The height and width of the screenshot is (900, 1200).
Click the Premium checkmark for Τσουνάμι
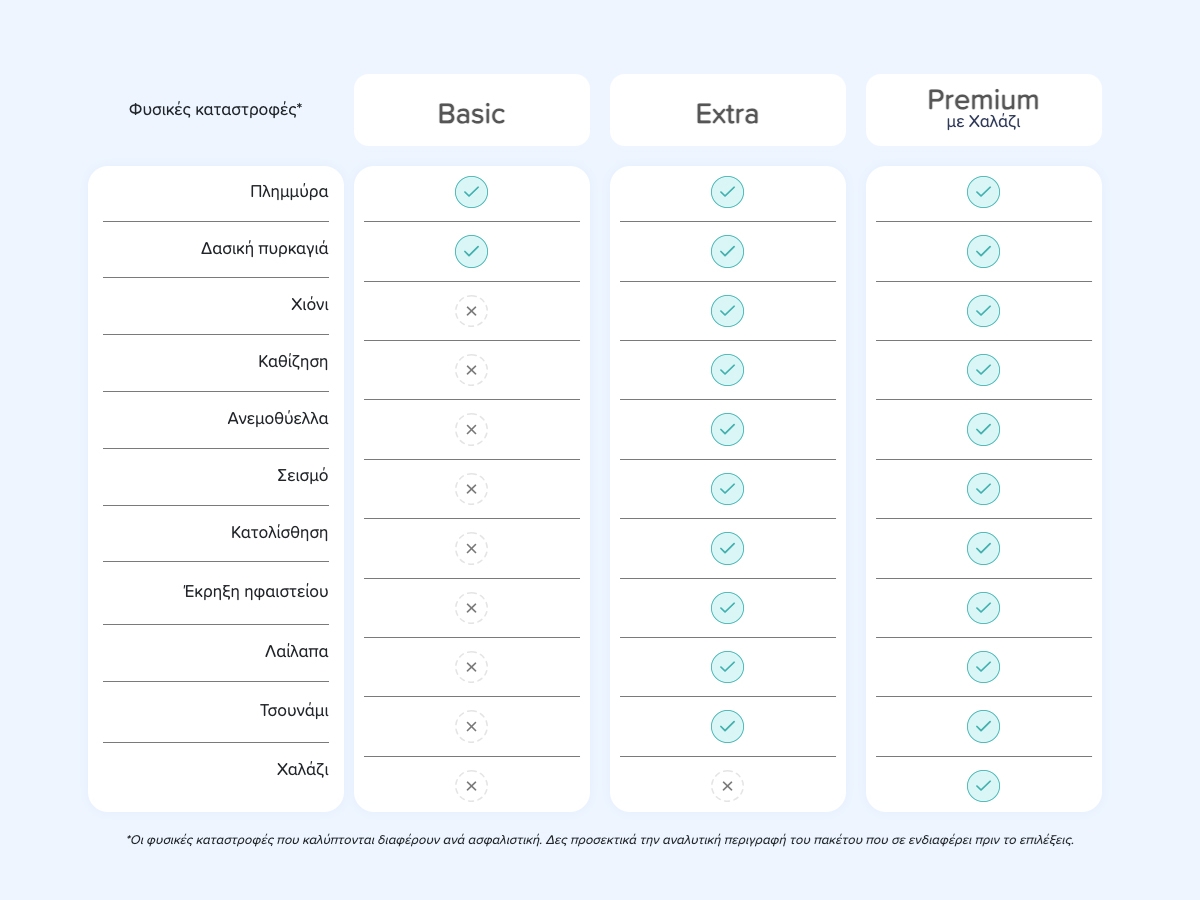click(983, 726)
